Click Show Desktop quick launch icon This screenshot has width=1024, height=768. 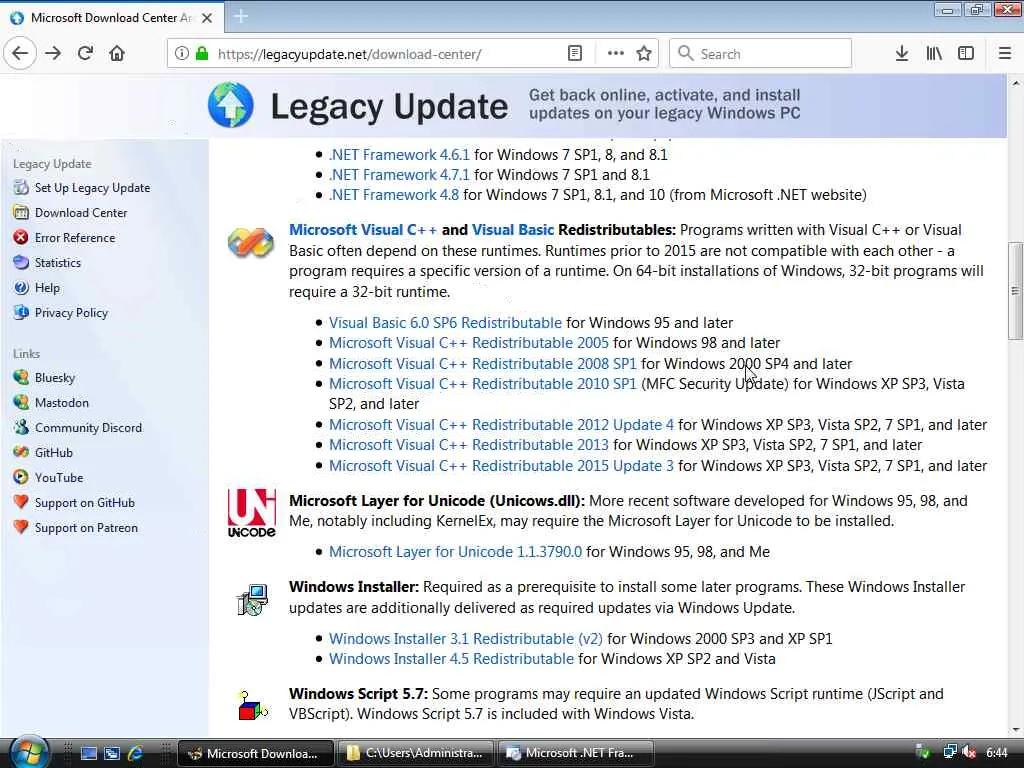click(89, 753)
